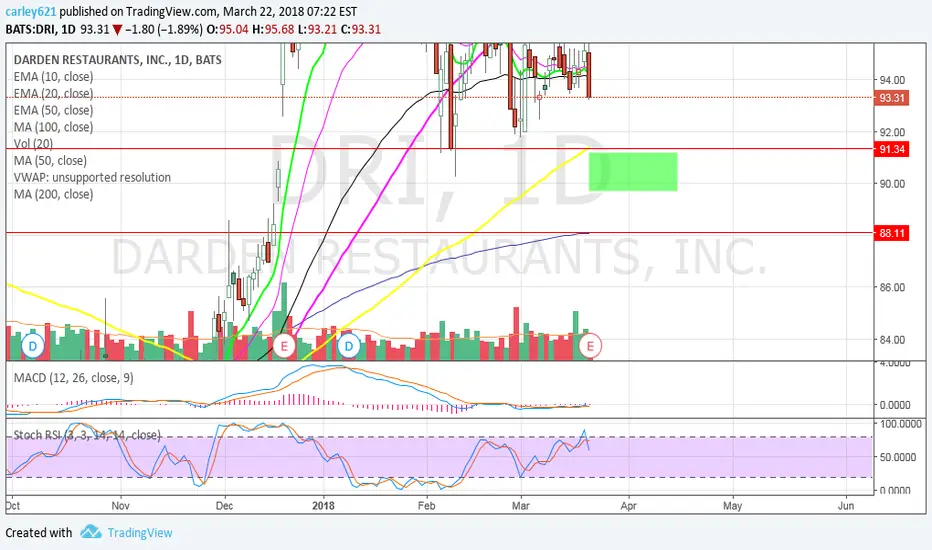Open the TradingView link at bottom
Viewport: 932px width, 550px height.
coord(140,533)
